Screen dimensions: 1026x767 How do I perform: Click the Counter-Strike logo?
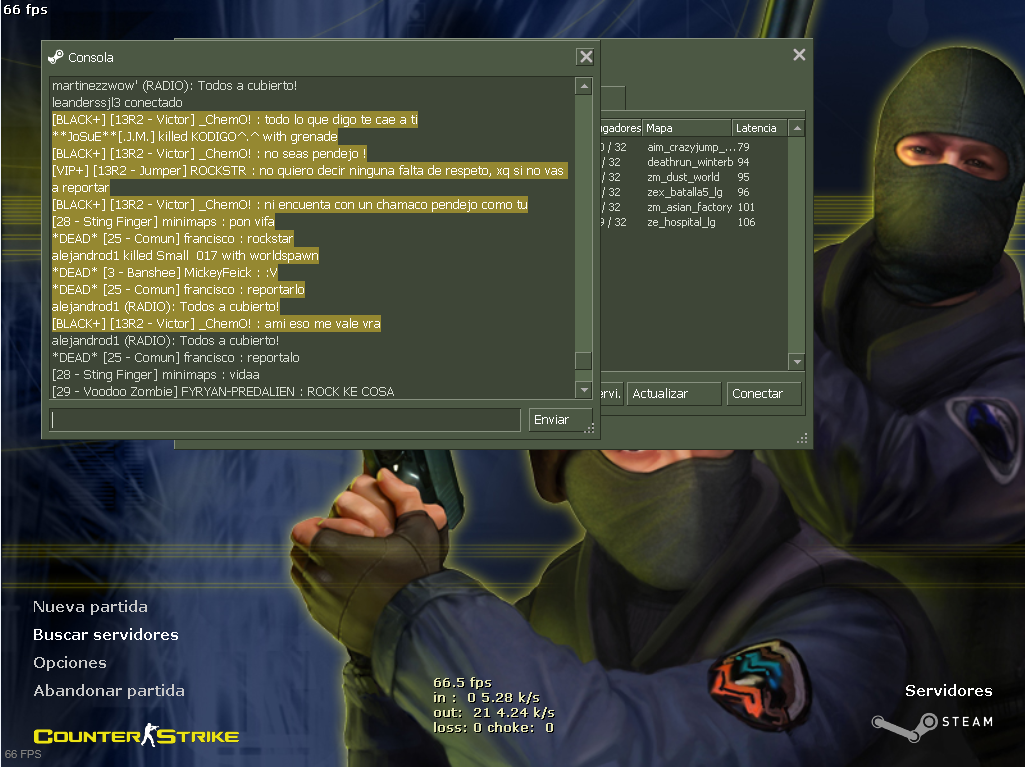coord(136,736)
